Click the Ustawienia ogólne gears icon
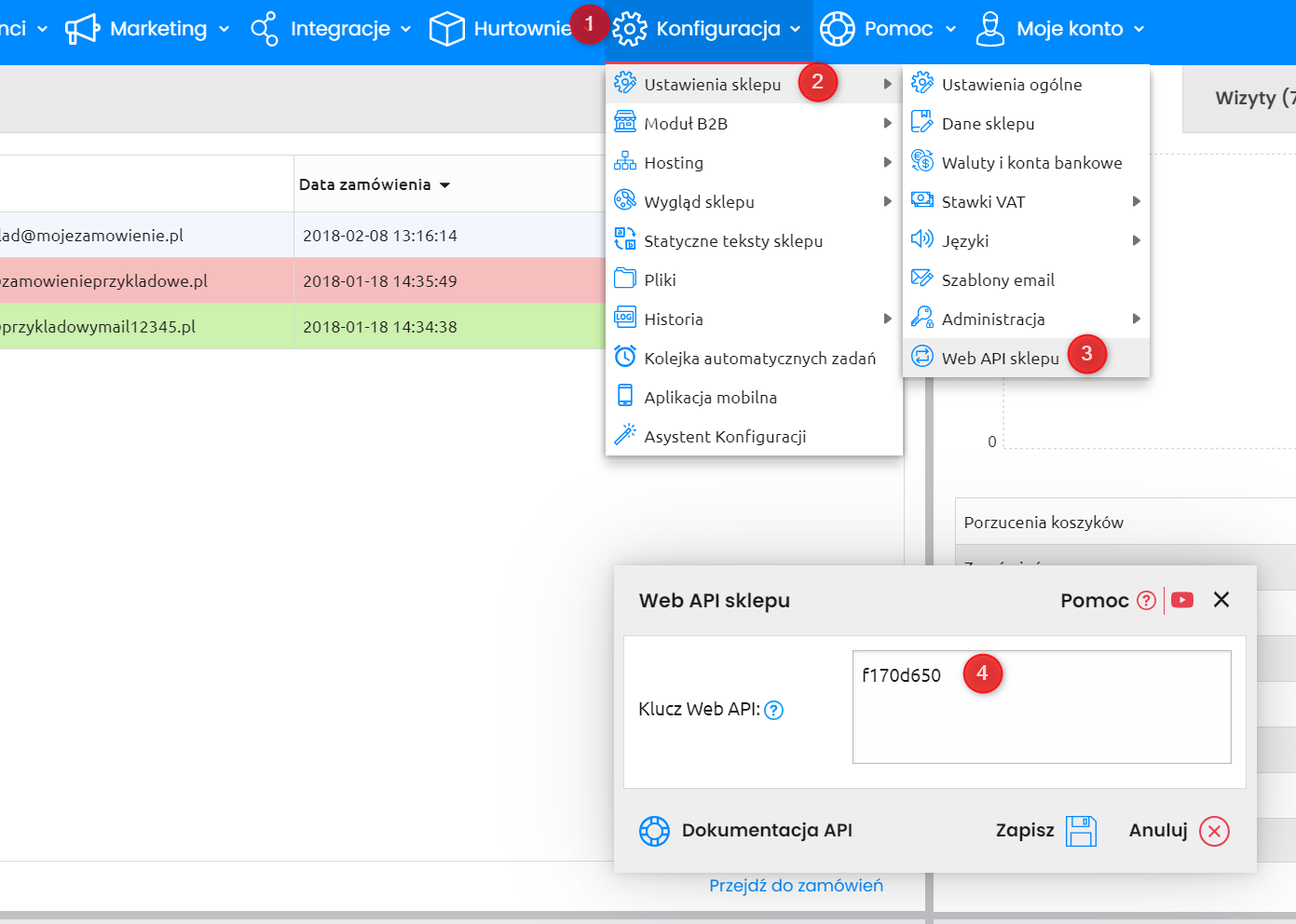This screenshot has height=924, width=1296. coord(922,83)
